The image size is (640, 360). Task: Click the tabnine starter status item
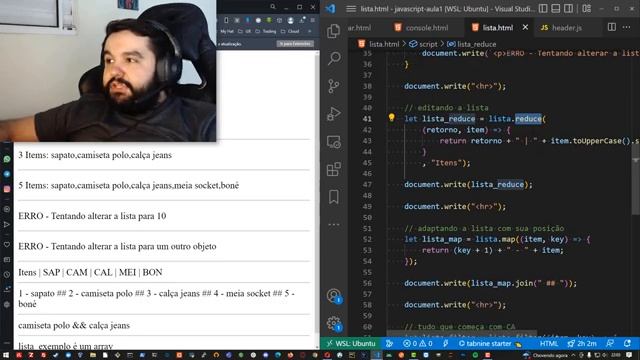coord(490,344)
